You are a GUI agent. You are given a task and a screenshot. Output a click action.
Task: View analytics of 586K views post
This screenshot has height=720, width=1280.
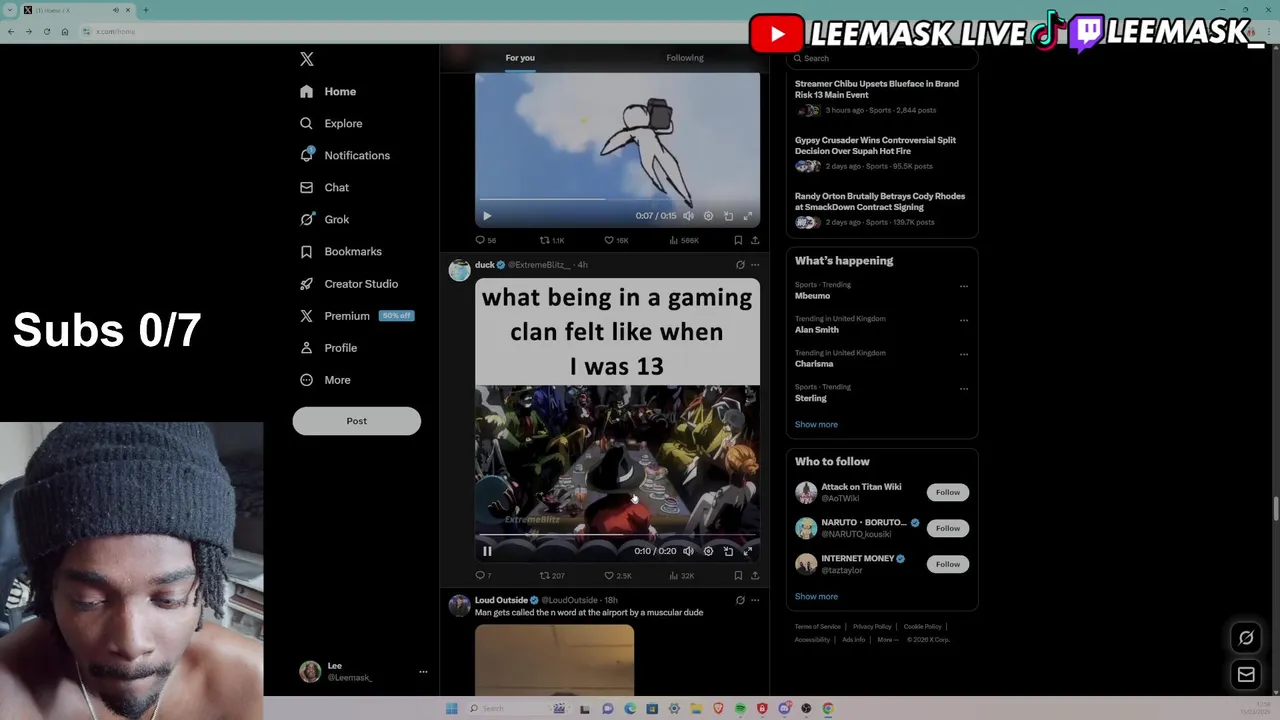[684, 240]
